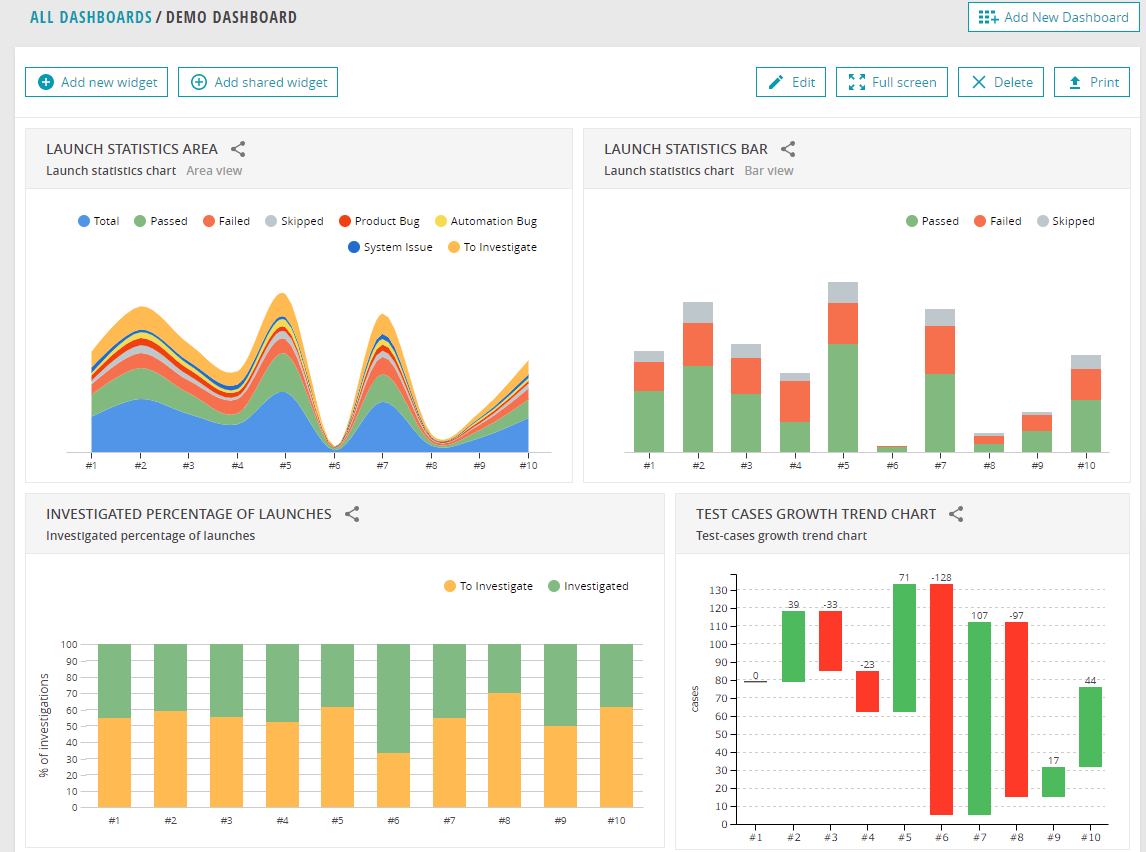Toggle Passed series in bar chart legend
Screen dimensions: 1146x852
pos(933,221)
